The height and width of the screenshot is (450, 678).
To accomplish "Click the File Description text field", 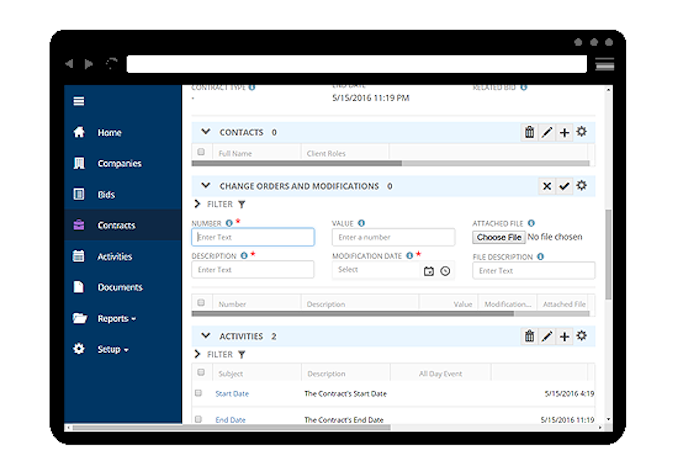I will point(534,271).
